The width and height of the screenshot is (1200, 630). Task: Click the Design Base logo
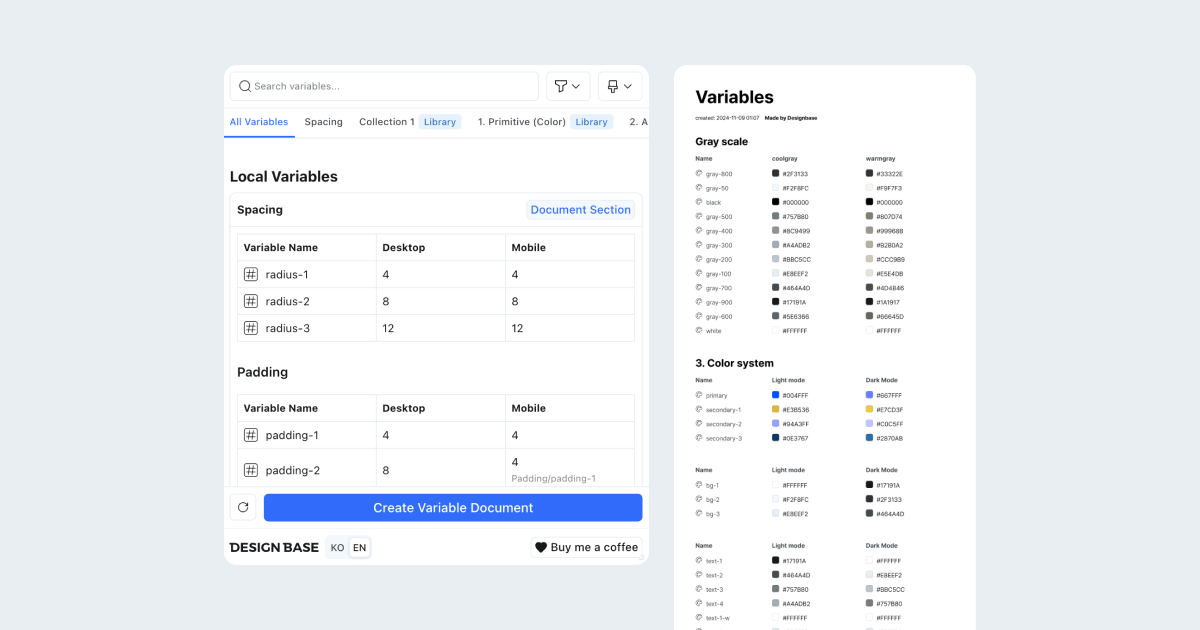pyautogui.click(x=274, y=547)
